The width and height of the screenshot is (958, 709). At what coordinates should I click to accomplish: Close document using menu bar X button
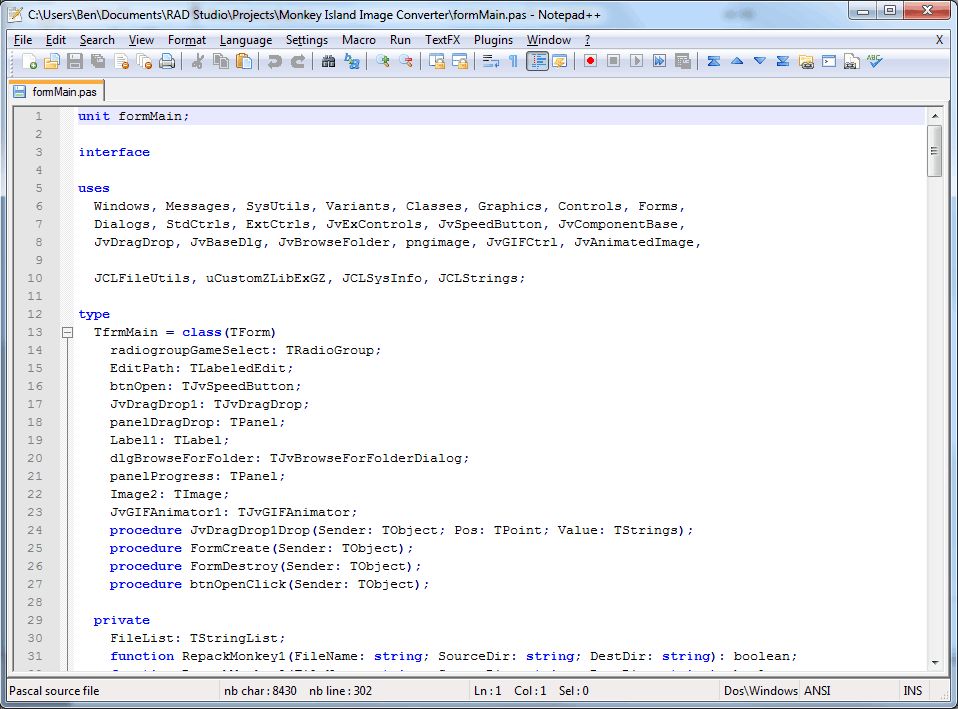point(939,40)
